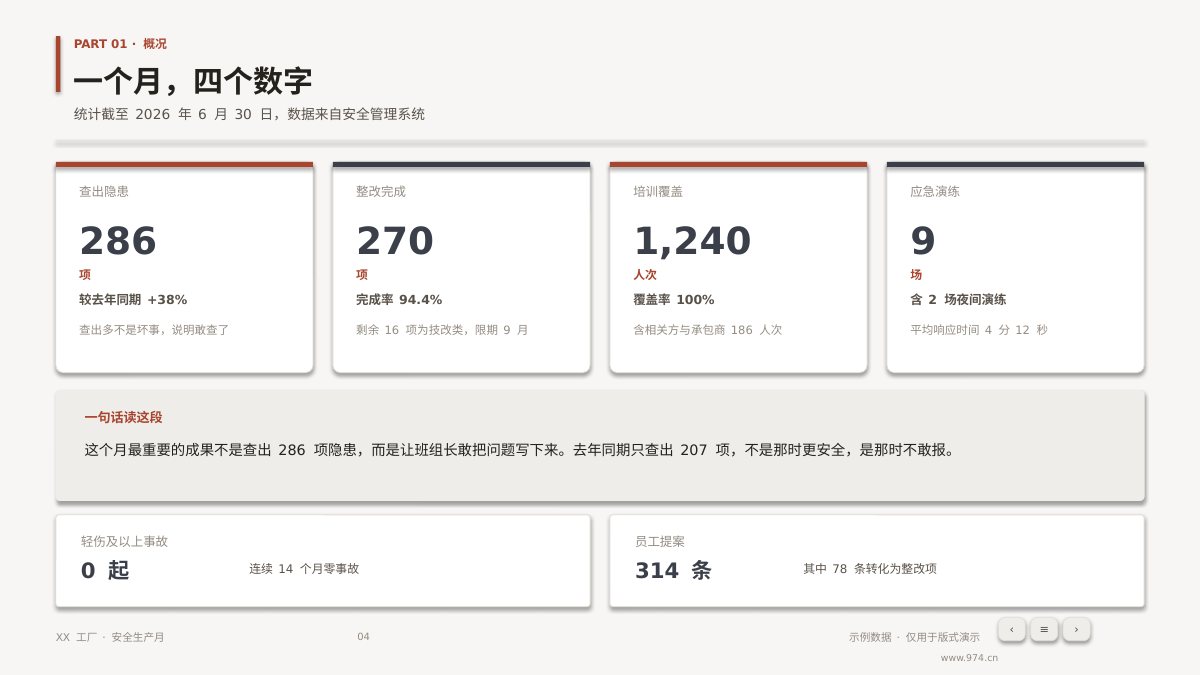
Task: Click the large 9 figure
Action: pos(923,241)
